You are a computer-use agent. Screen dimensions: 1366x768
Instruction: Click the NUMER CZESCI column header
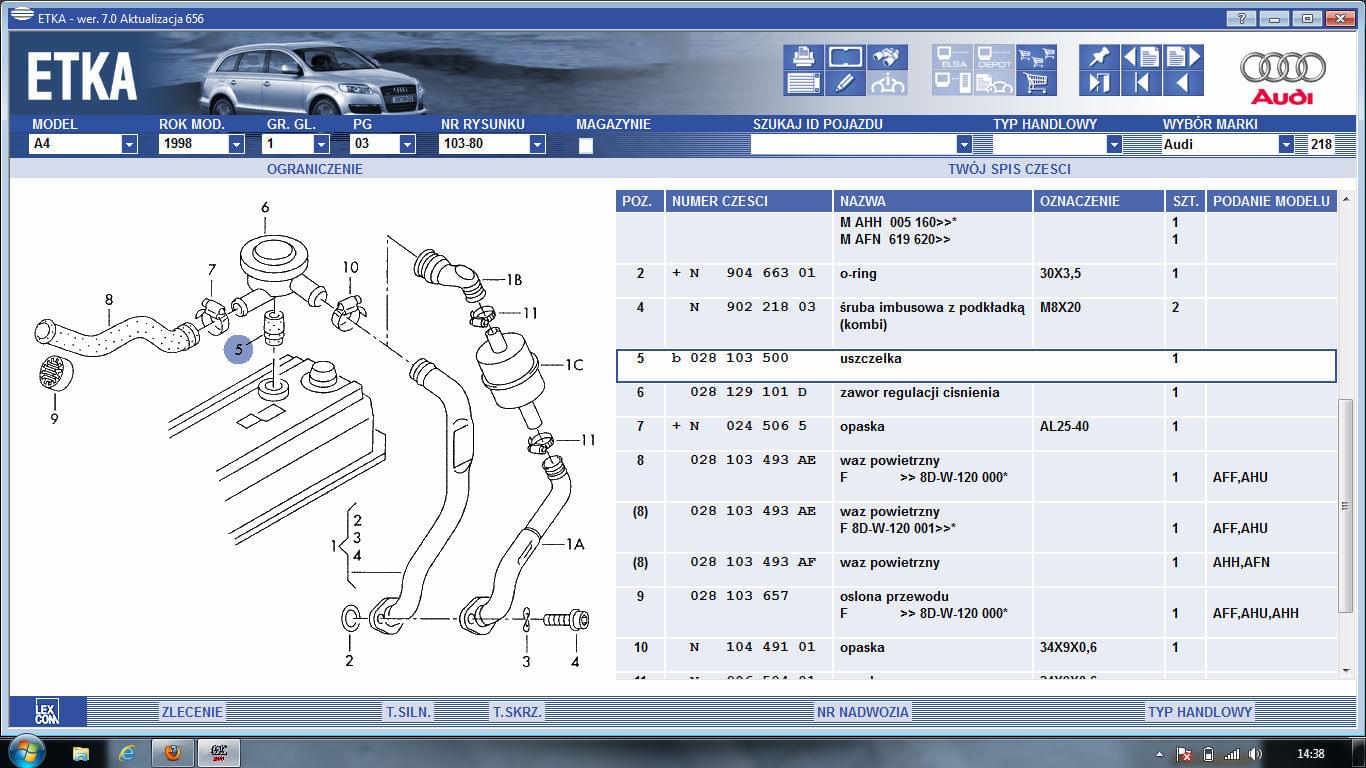pyautogui.click(x=748, y=201)
